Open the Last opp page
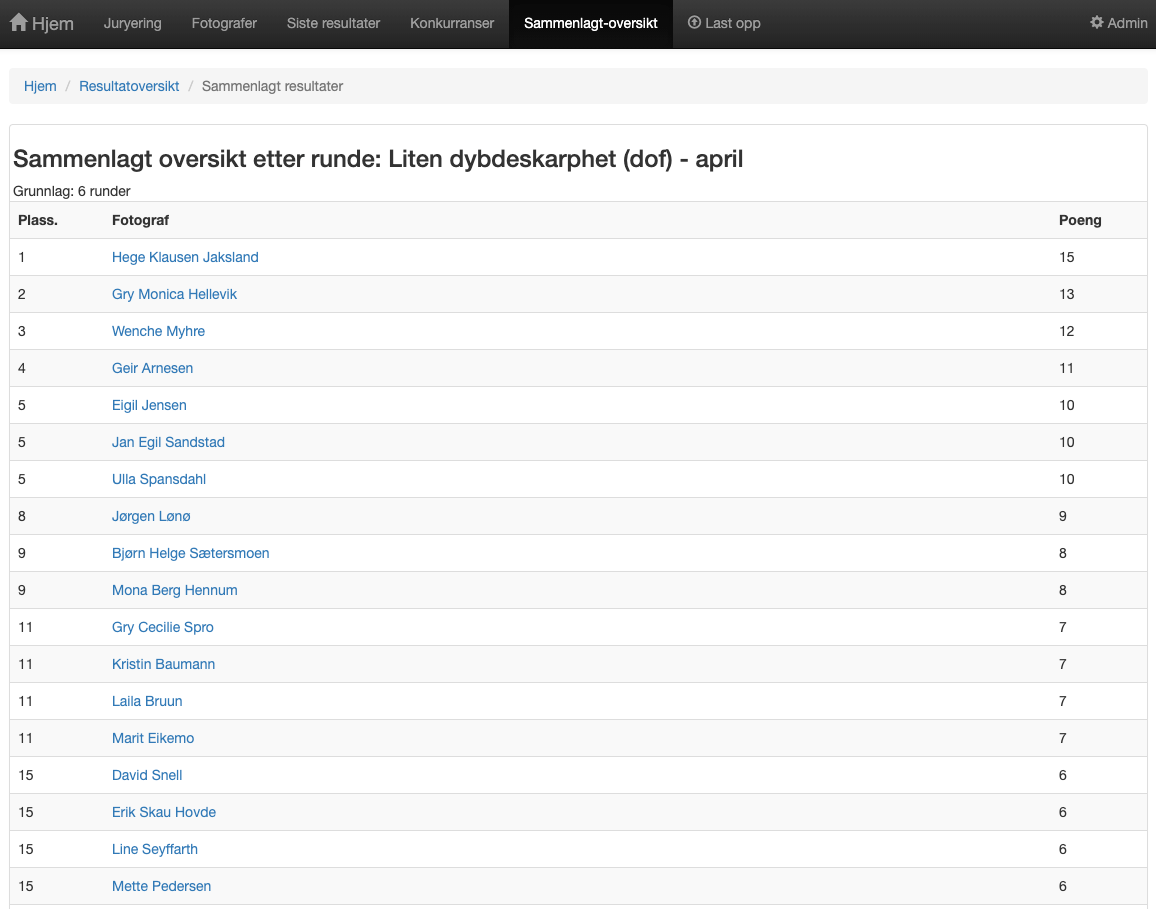The height and width of the screenshot is (909, 1156). click(732, 23)
